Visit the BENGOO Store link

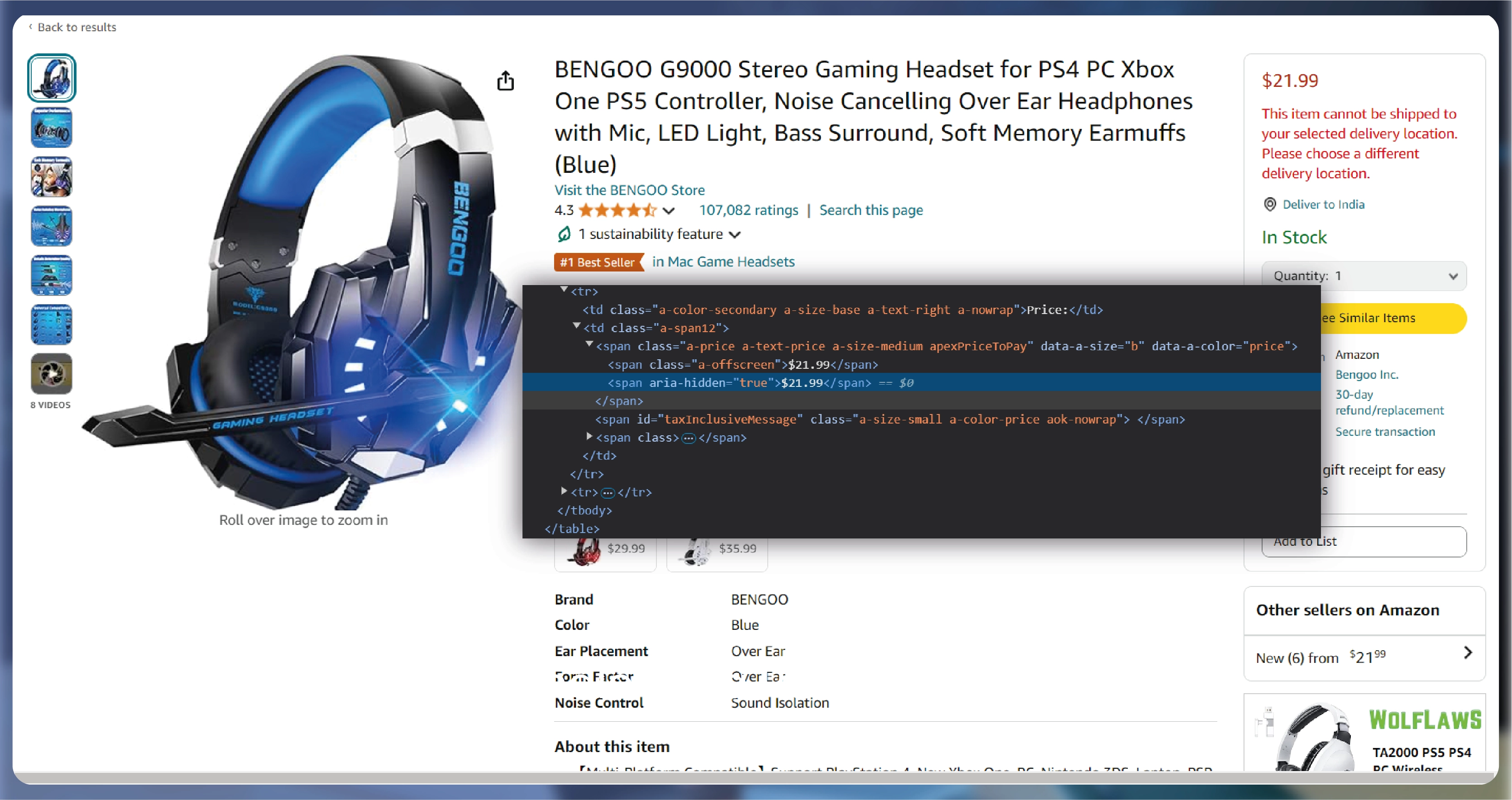629,190
